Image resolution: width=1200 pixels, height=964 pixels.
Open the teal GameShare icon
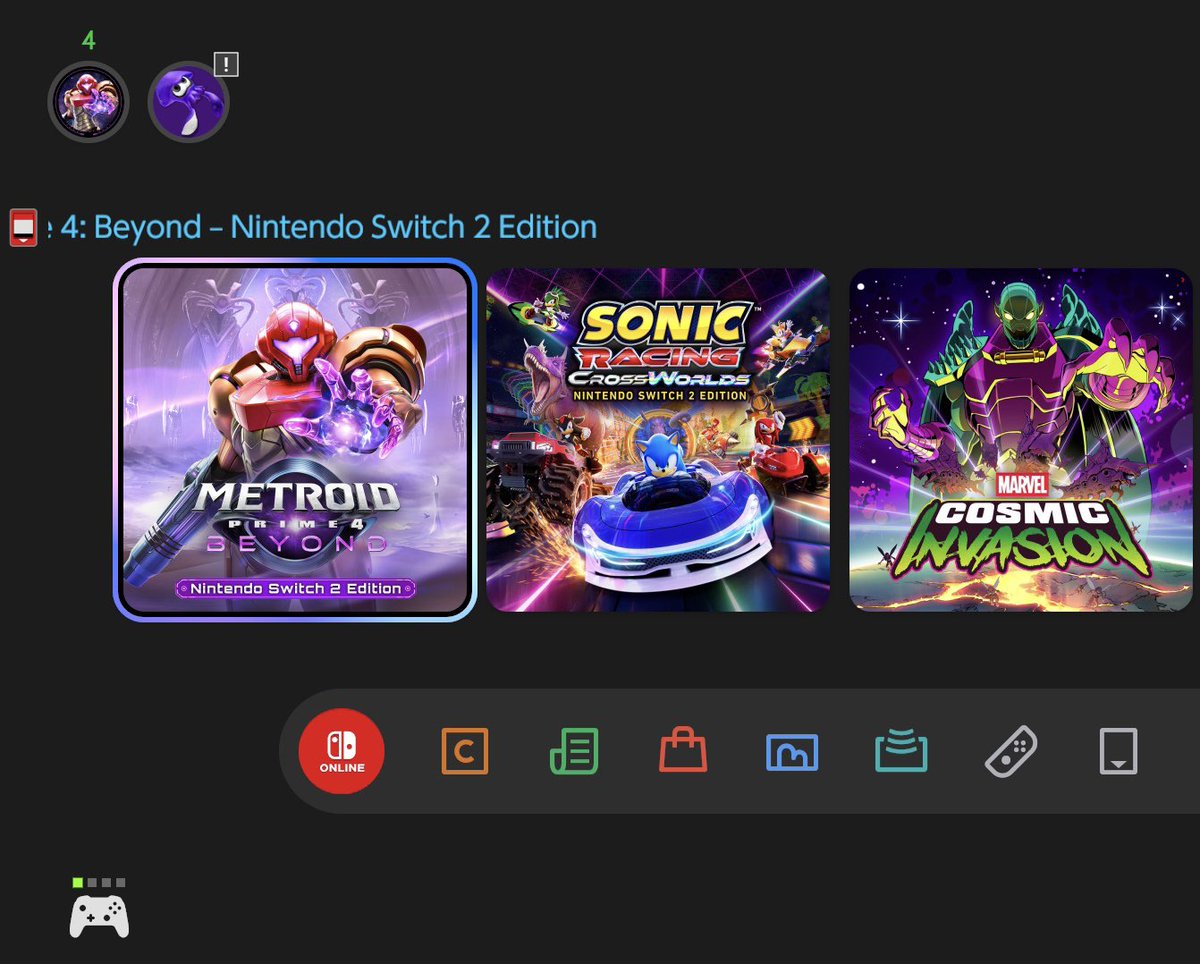point(901,752)
